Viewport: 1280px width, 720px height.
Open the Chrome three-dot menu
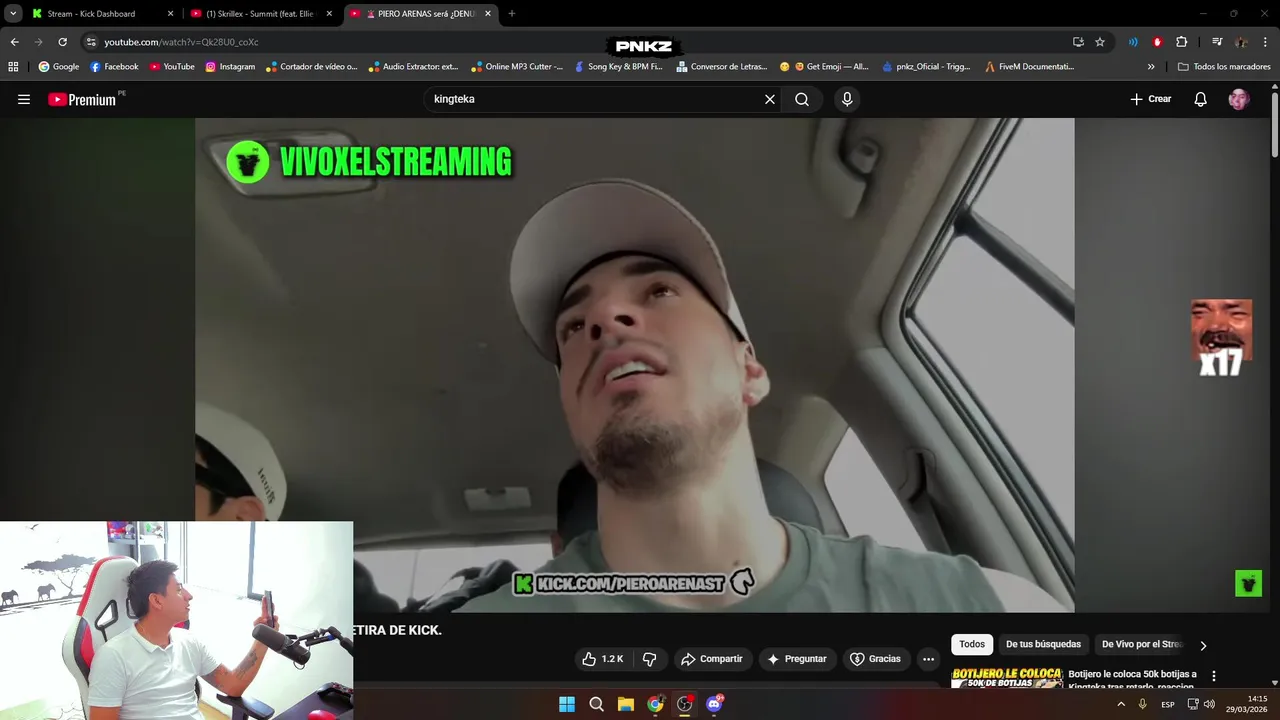(1265, 42)
